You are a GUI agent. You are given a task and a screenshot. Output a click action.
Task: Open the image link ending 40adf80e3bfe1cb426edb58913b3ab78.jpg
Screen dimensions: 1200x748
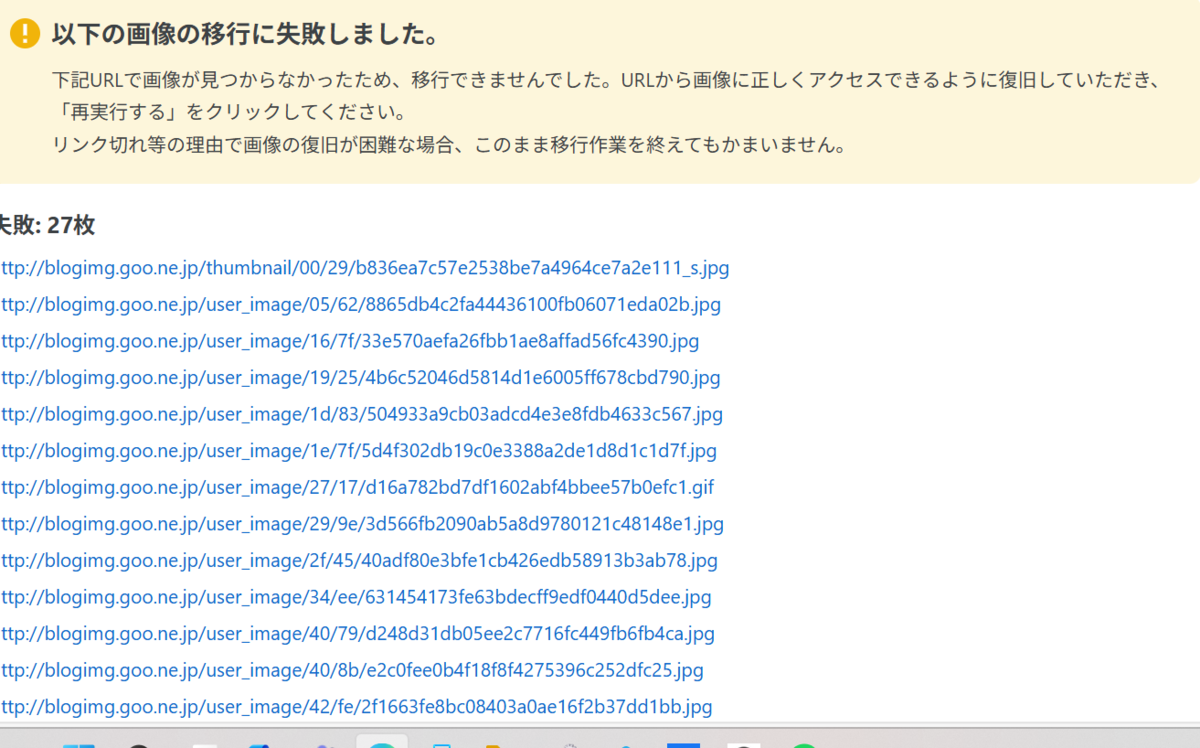359,560
